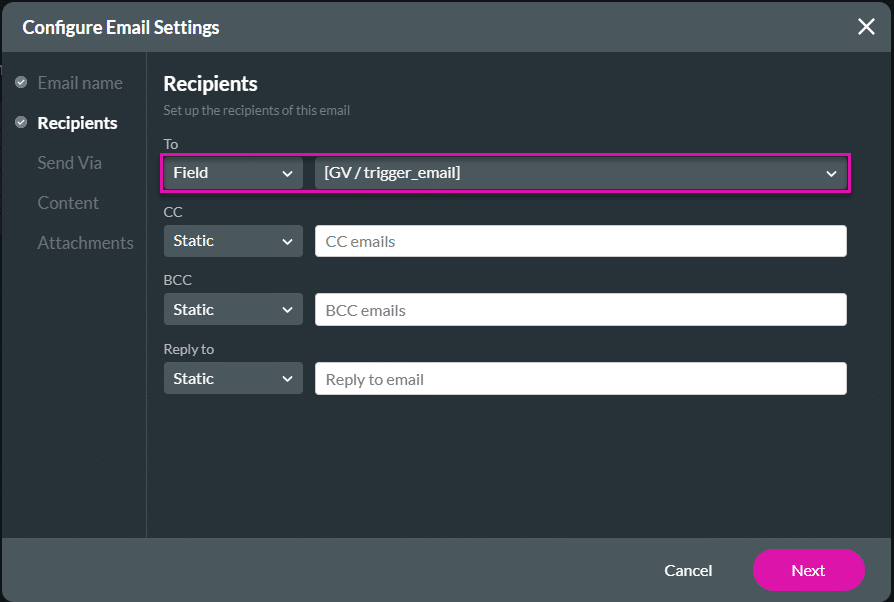Open the Static dropdown for BCC

click(232, 309)
